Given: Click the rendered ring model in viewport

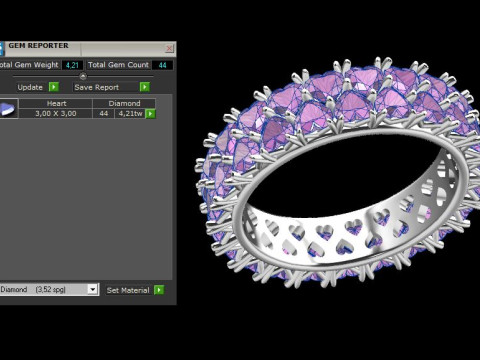Looking at the screenshot, I should pos(337,173).
